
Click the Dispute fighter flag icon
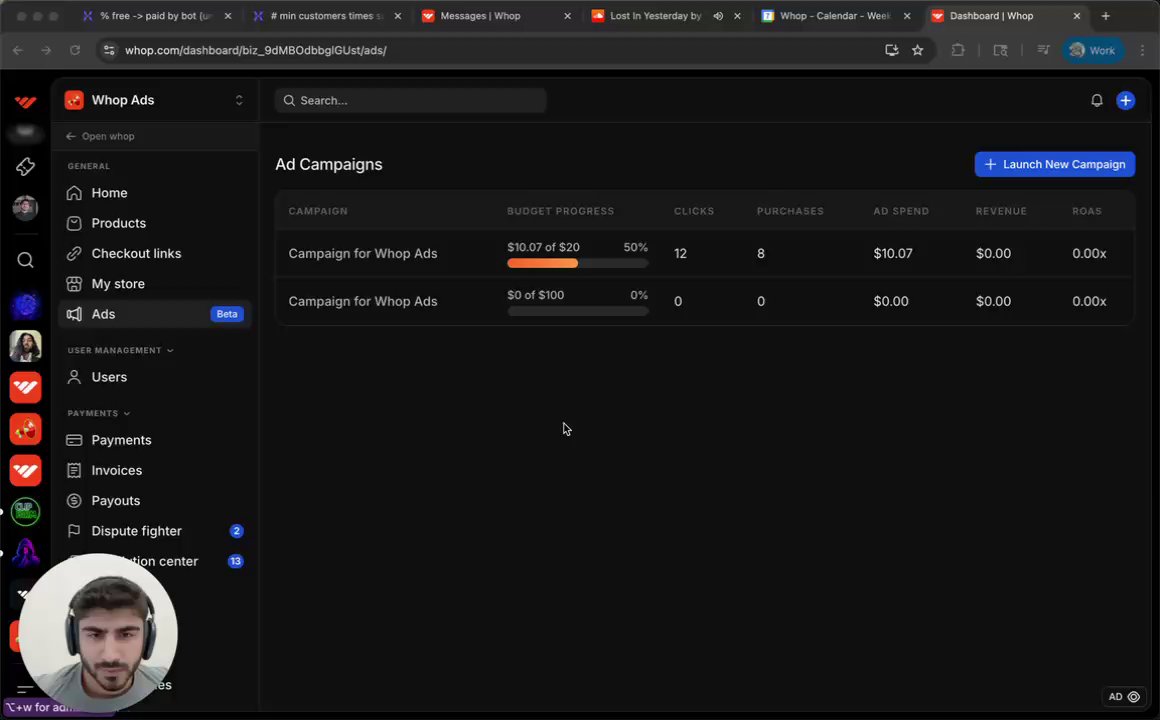coord(74,531)
